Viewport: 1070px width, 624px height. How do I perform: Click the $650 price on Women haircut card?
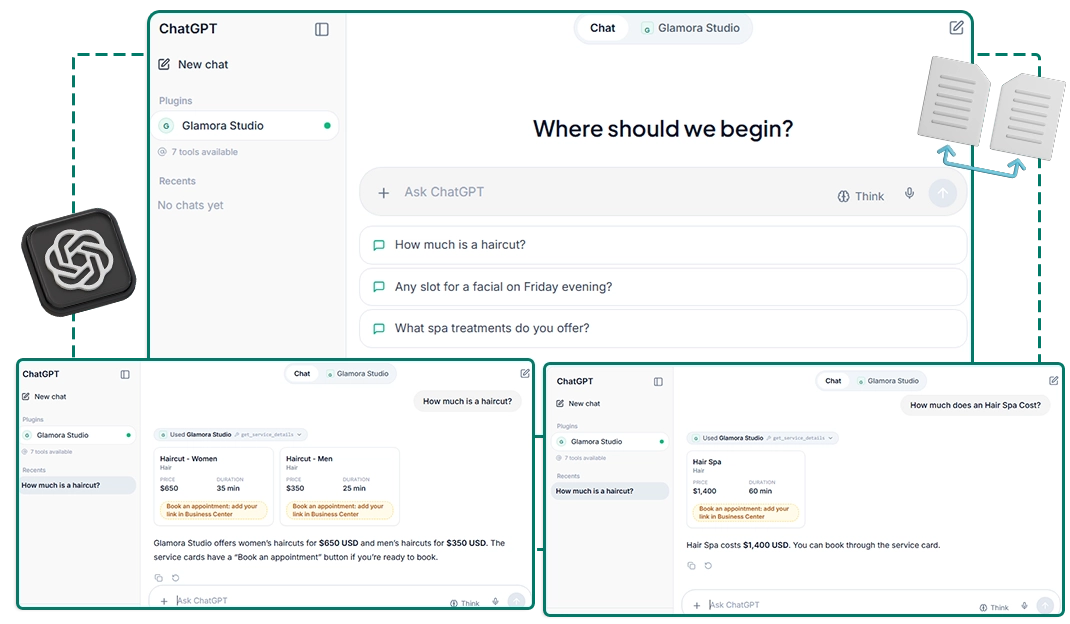point(169,488)
